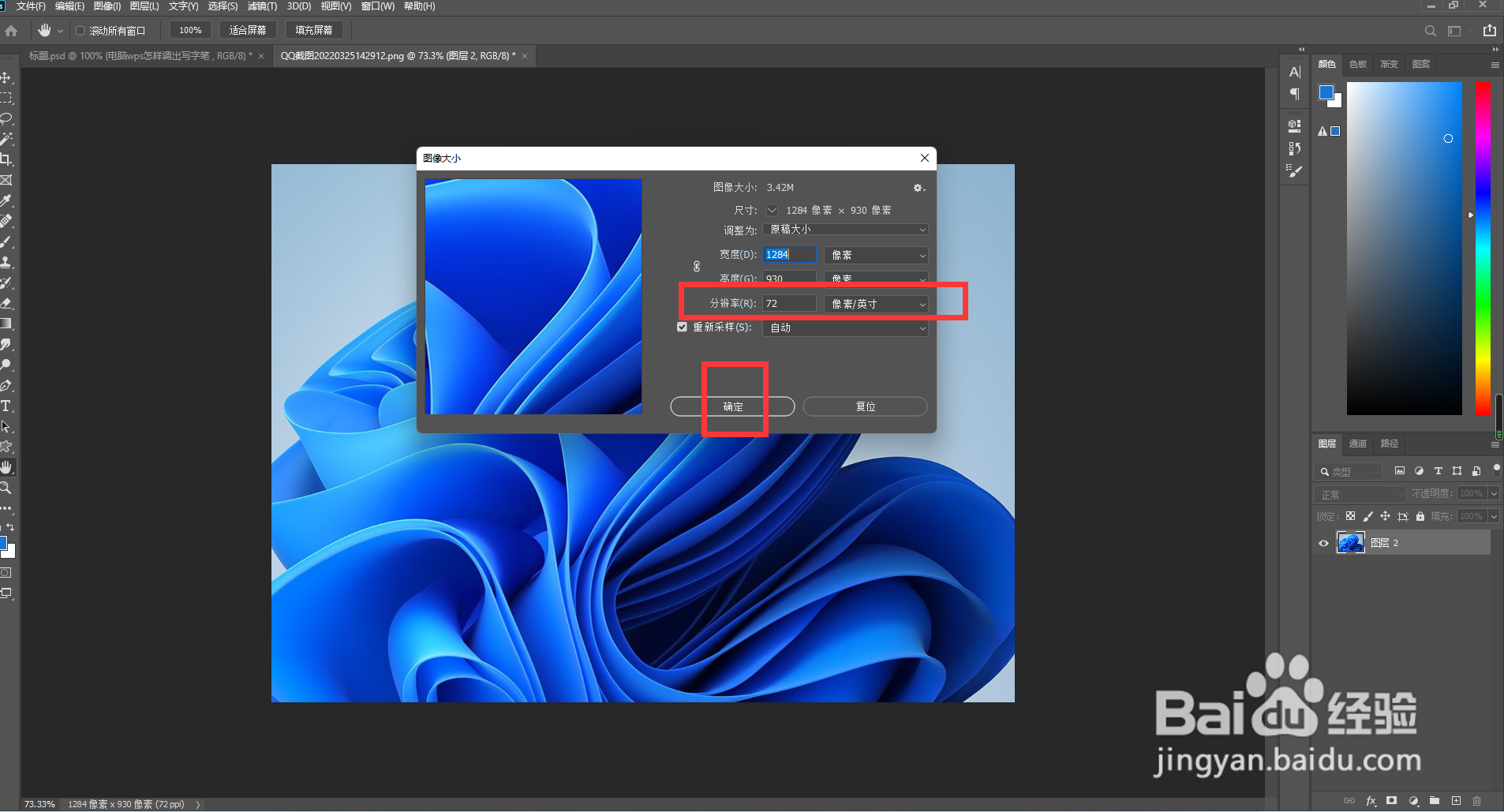Click the foreground color swatch in Color panel
1504x812 pixels.
[1326, 92]
